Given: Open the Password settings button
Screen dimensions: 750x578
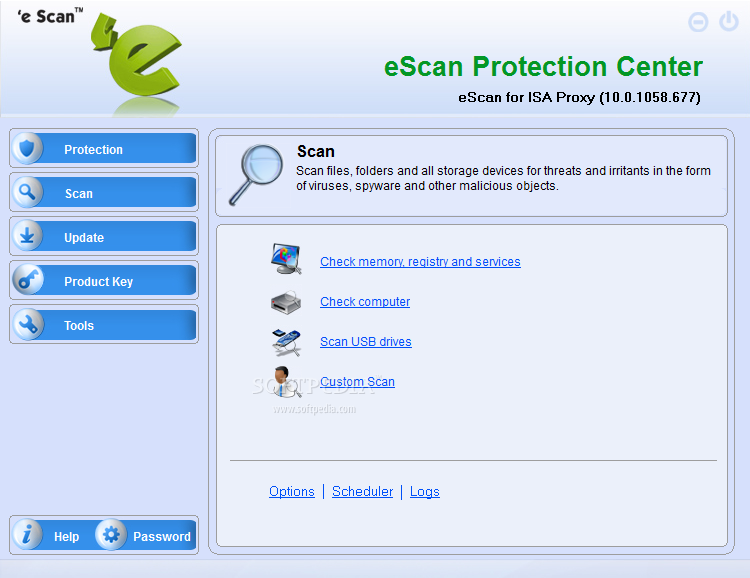Looking at the screenshot, I should pyautogui.click(x=162, y=537).
